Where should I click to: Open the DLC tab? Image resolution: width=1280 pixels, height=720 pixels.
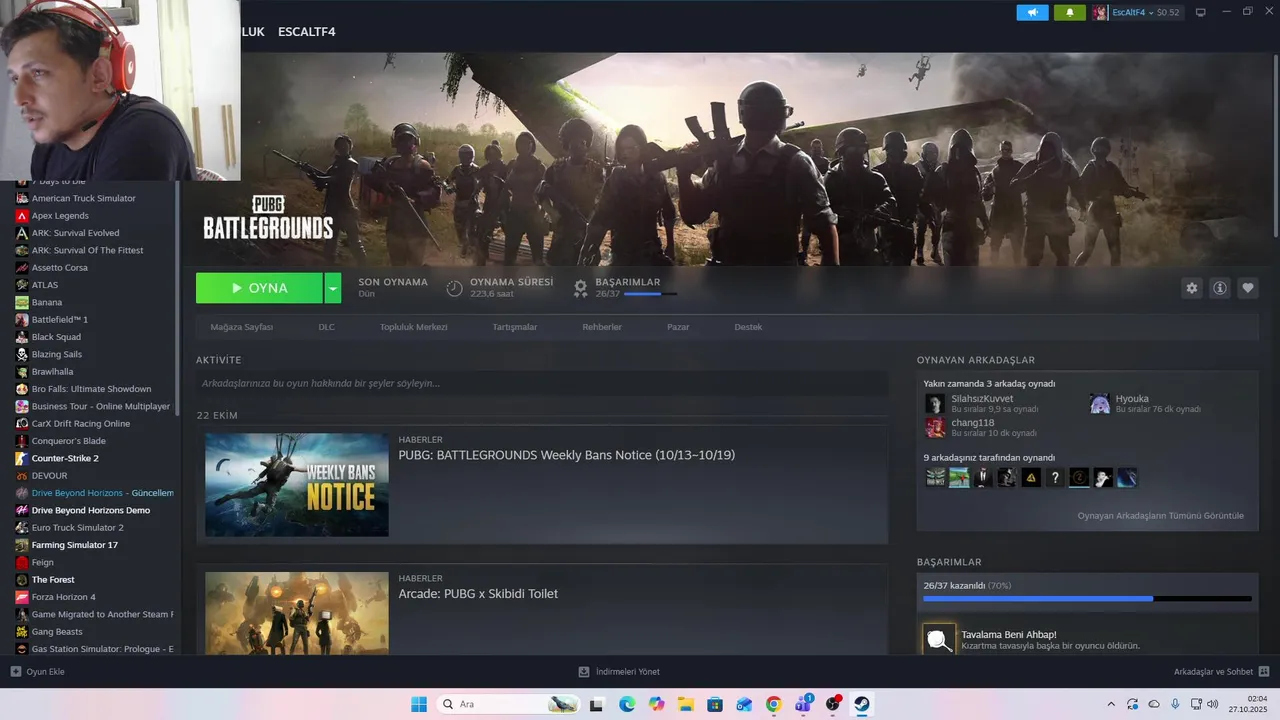tap(326, 327)
